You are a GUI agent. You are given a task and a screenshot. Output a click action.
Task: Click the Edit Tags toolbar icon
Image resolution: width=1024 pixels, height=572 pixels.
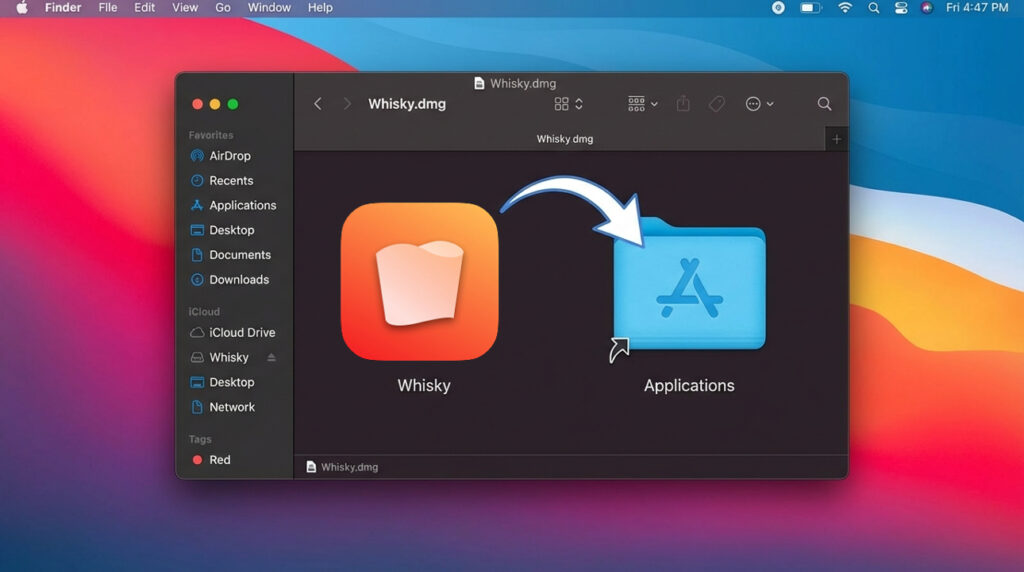pos(716,104)
